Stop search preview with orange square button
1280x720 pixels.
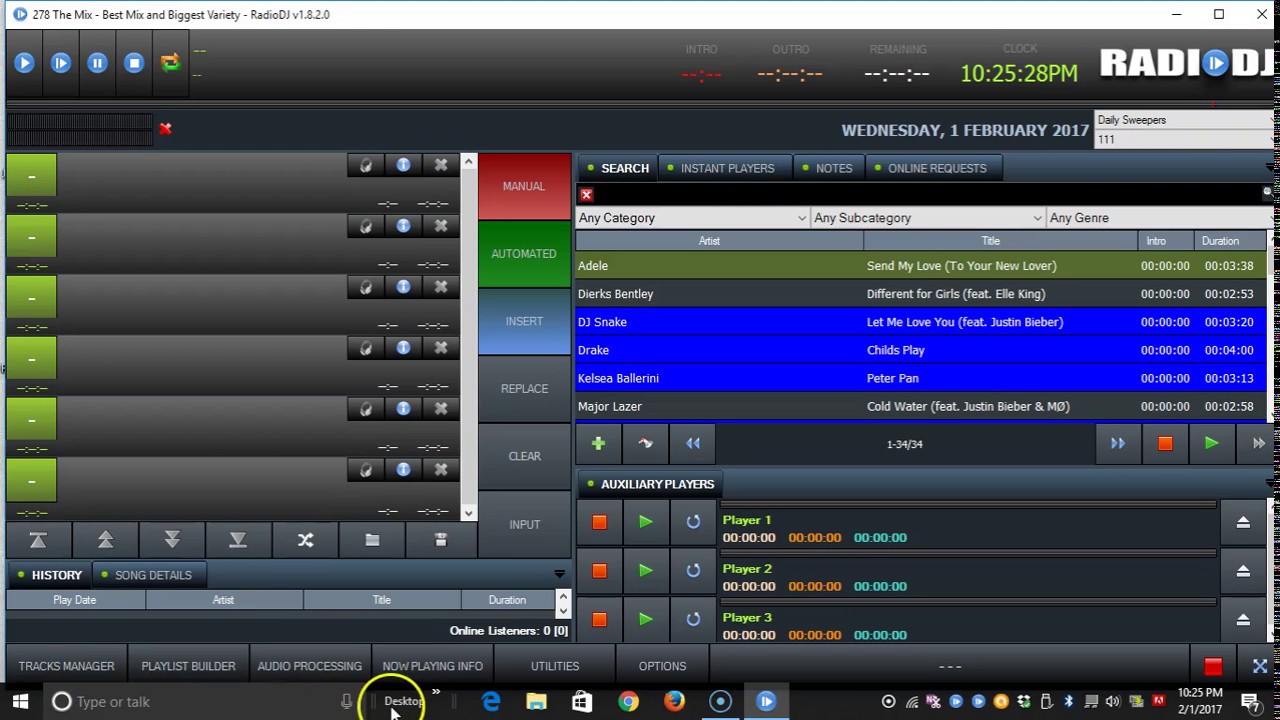[1165, 444]
